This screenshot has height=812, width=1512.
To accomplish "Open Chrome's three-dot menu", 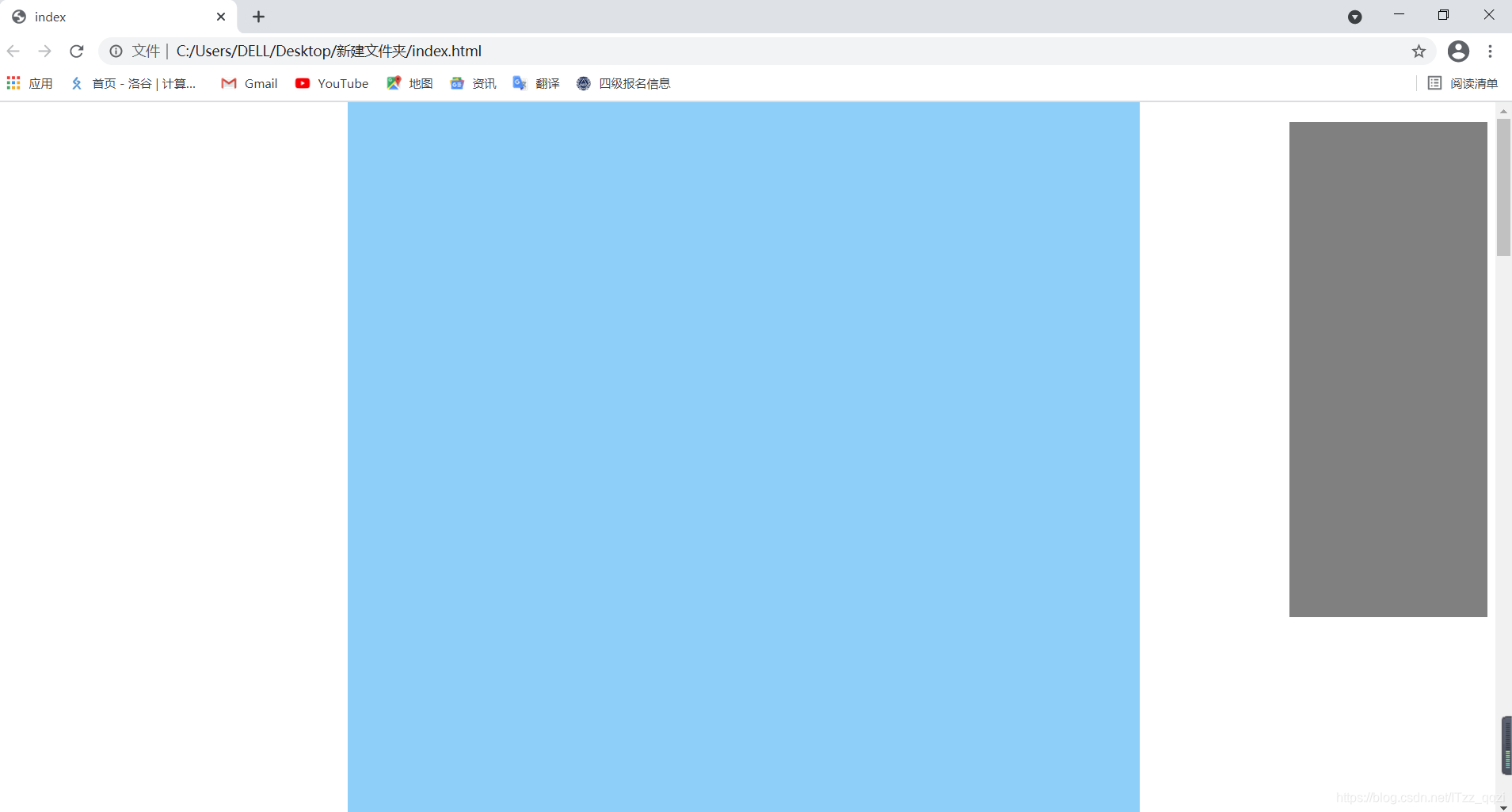I will (1491, 51).
